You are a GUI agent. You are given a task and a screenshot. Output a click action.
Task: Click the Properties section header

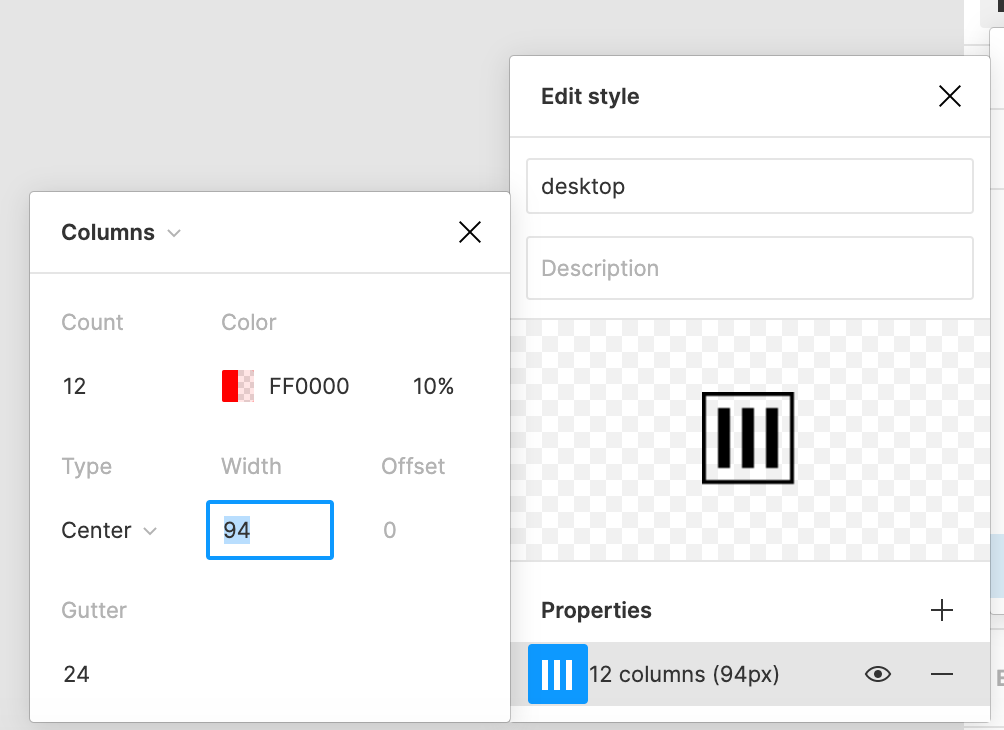coord(596,611)
